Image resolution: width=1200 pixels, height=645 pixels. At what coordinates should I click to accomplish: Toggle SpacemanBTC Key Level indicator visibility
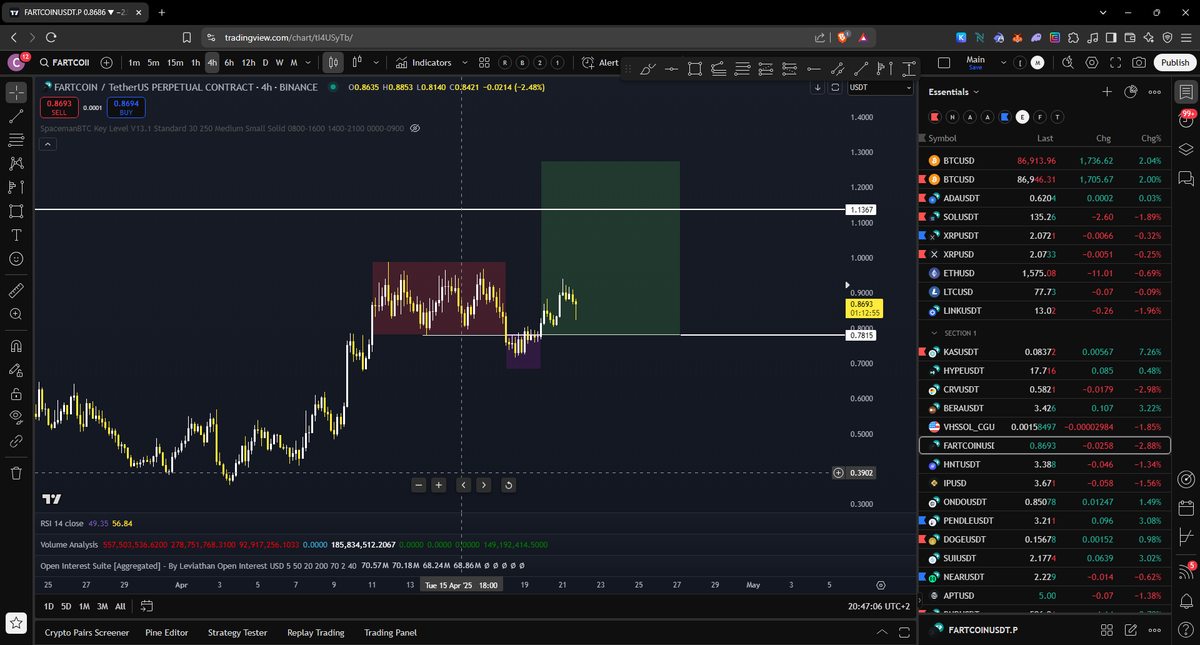tap(415, 128)
